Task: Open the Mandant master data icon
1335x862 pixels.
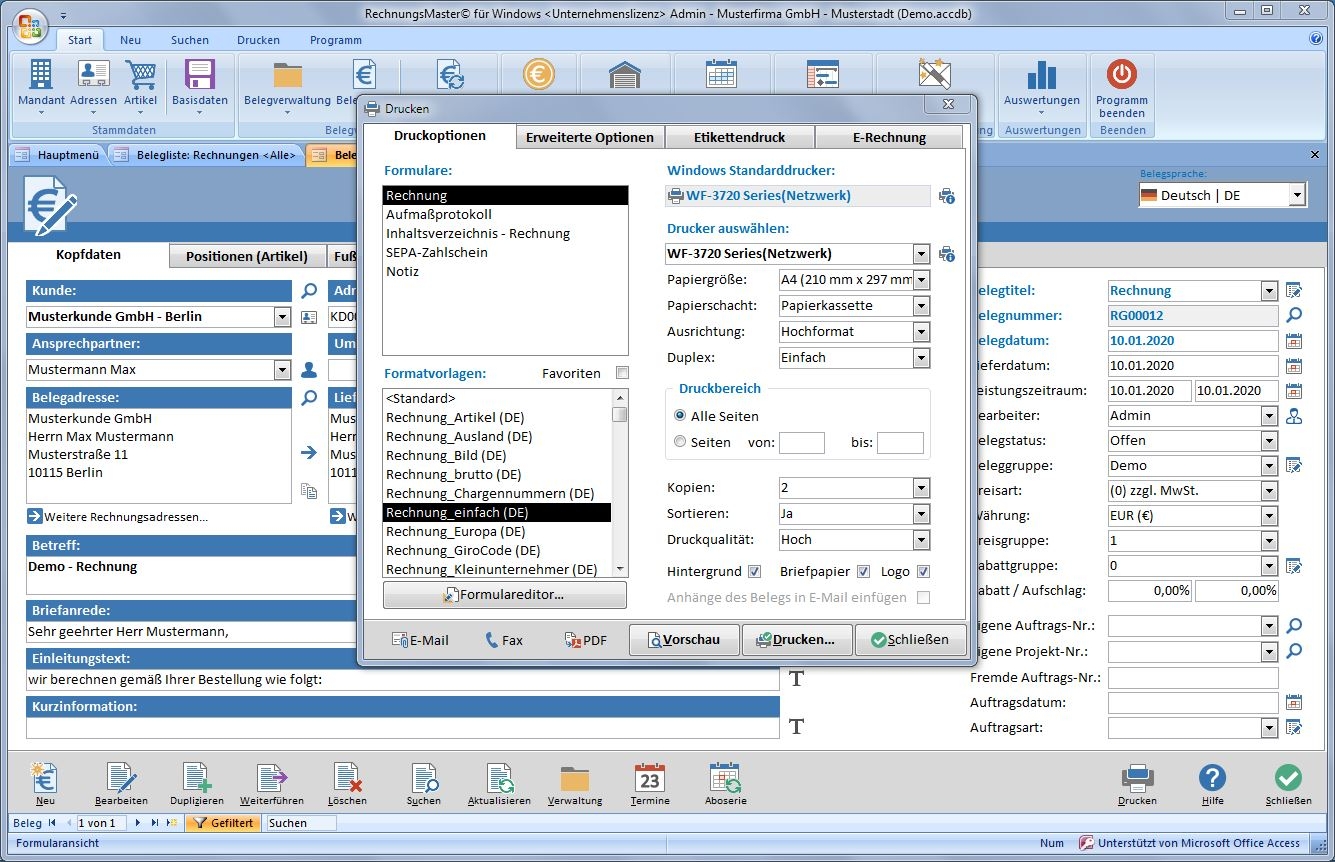Action: pos(41,76)
